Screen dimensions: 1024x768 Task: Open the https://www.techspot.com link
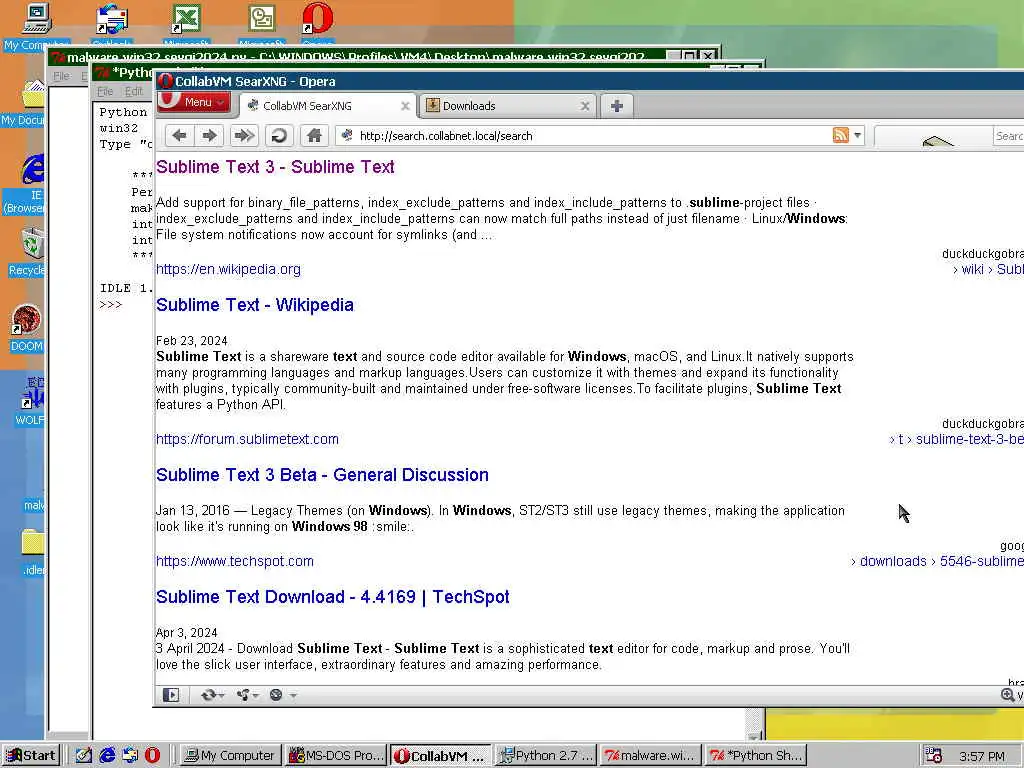[234, 561]
